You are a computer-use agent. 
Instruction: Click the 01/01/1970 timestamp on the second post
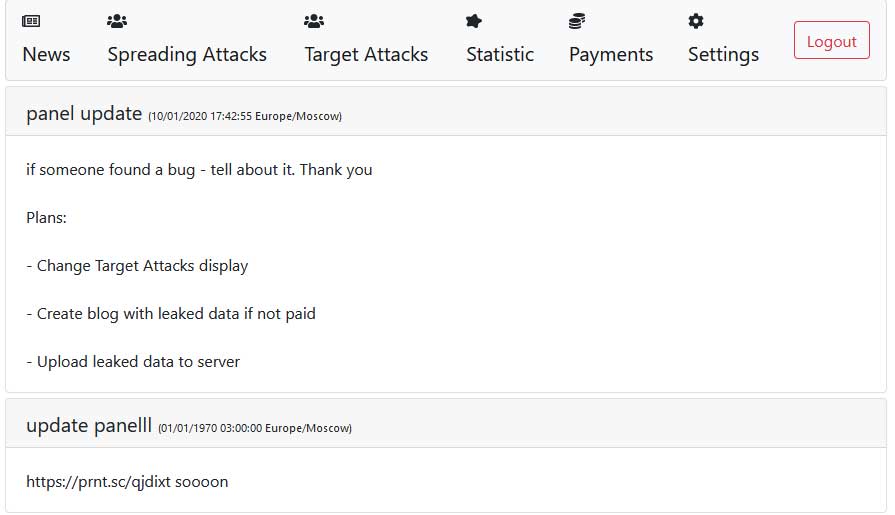[x=255, y=429]
